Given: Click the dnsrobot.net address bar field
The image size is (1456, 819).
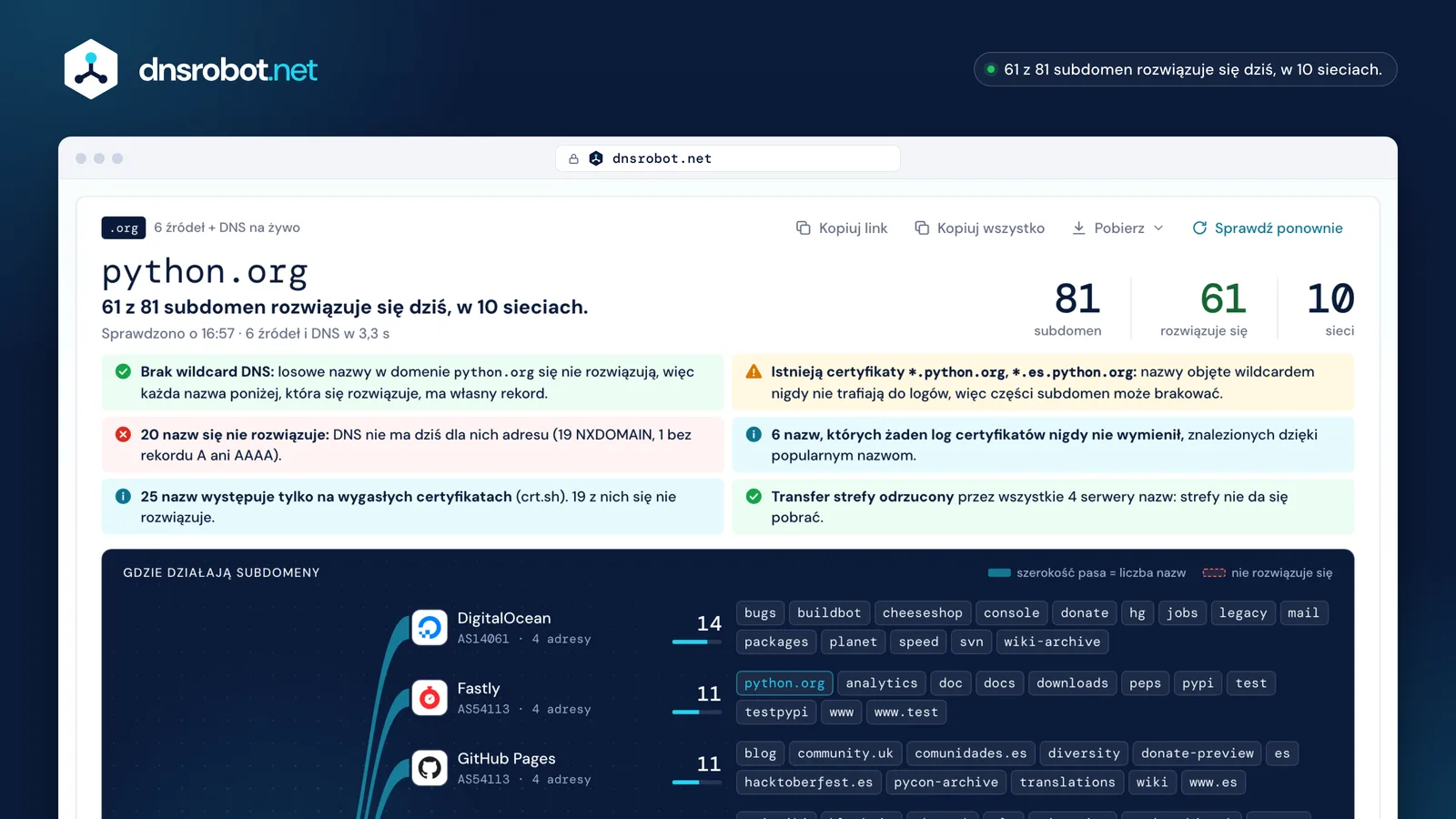Looking at the screenshot, I should coord(728,158).
